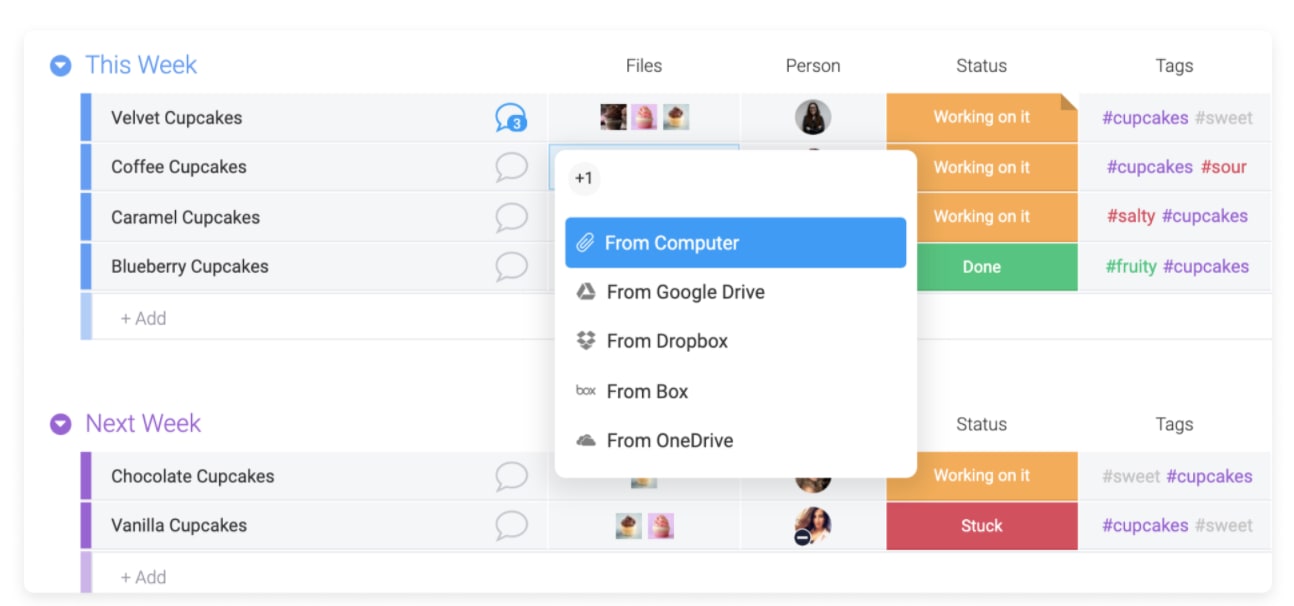The image size is (1294, 606).
Task: Click the paperclip icon next to From Computer
Action: point(588,242)
